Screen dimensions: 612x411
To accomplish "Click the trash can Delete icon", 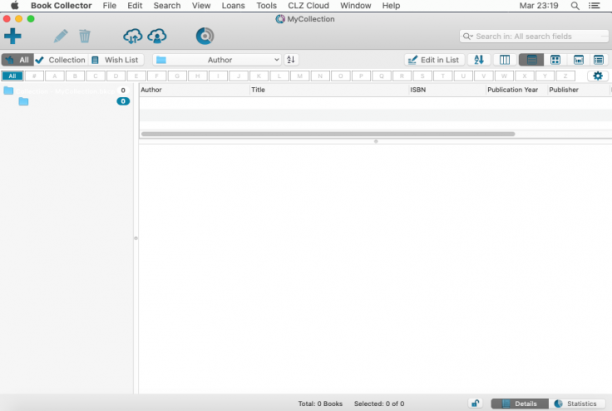I will [x=85, y=36].
